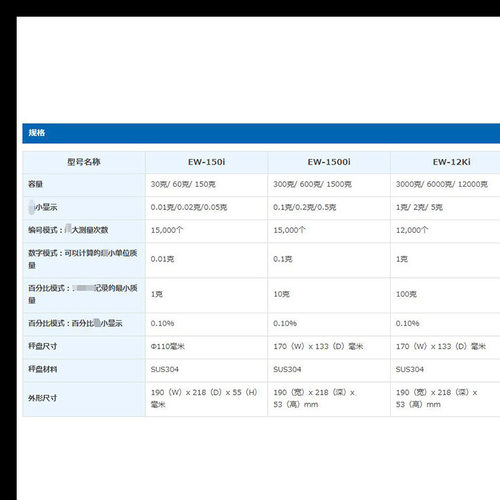Click the 外形尺寸 row label
The height and width of the screenshot is (500, 500).
84,399
